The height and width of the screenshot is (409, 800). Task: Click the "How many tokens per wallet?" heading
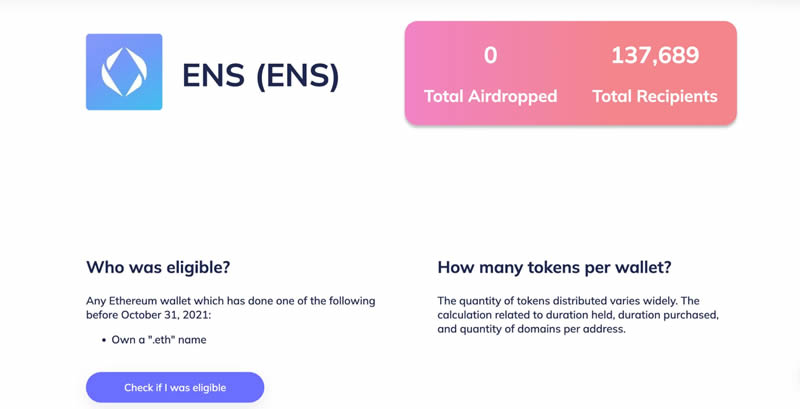coord(554,268)
